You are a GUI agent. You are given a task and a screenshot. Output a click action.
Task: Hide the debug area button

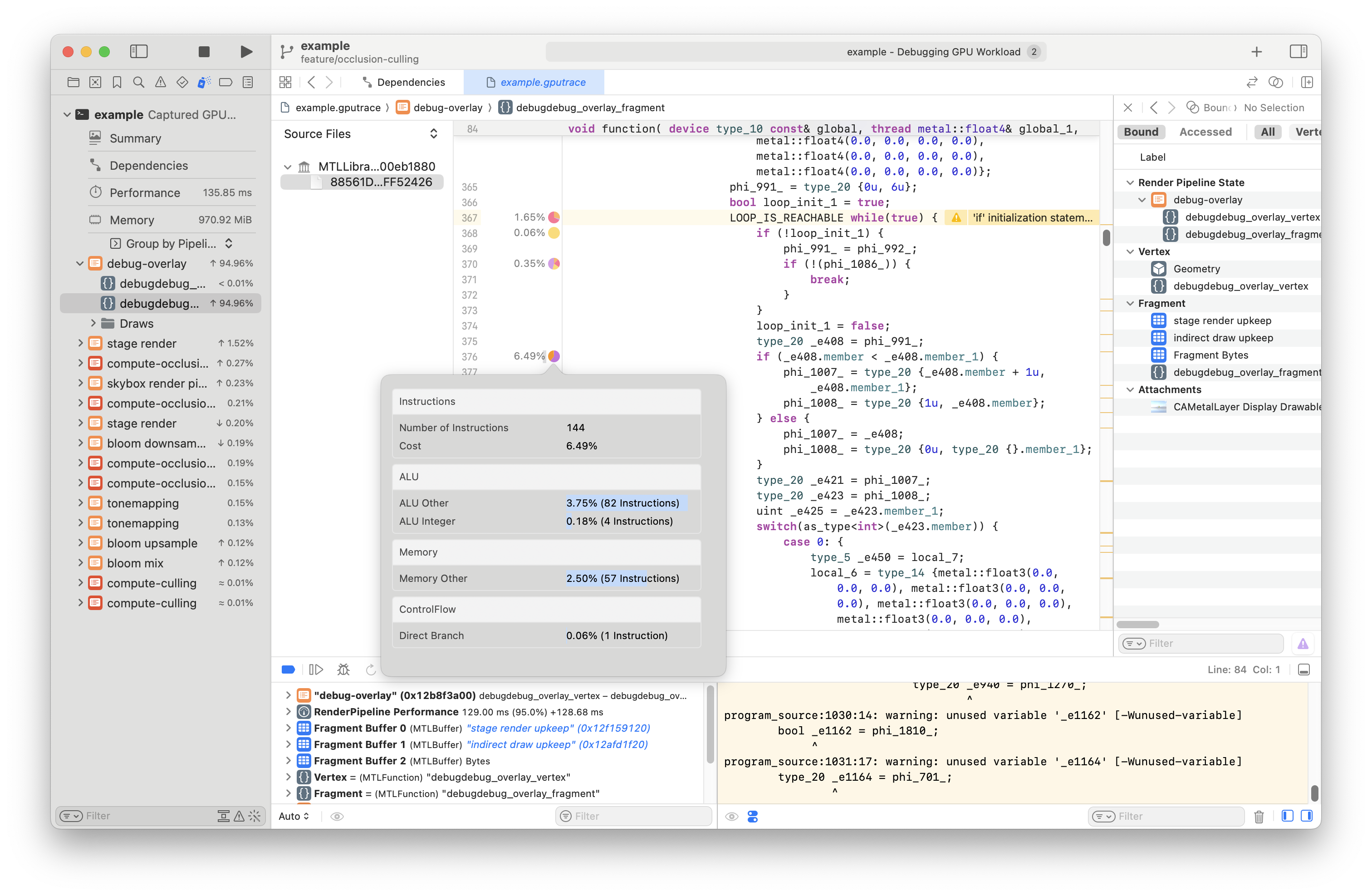tap(1304, 670)
